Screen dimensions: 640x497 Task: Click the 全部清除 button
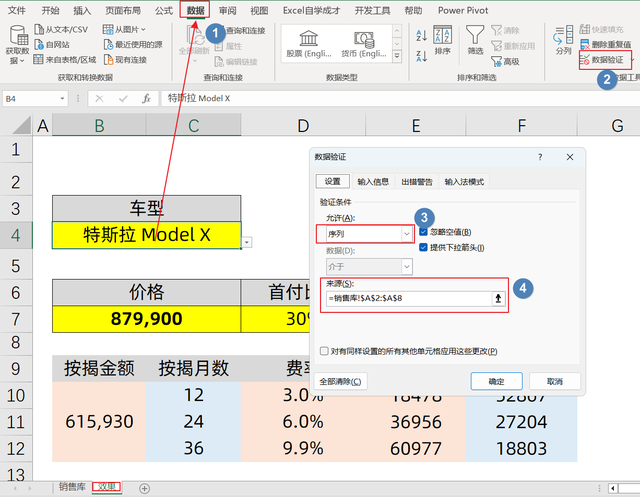(340, 381)
